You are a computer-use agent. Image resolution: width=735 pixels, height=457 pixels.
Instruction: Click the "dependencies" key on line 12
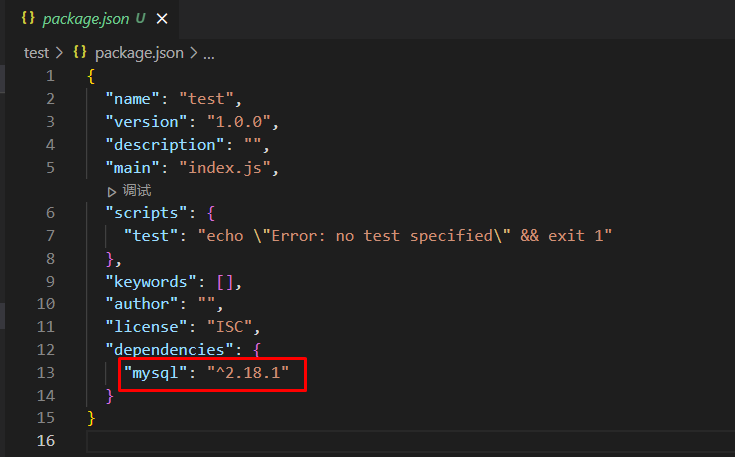pyautogui.click(x=169, y=350)
